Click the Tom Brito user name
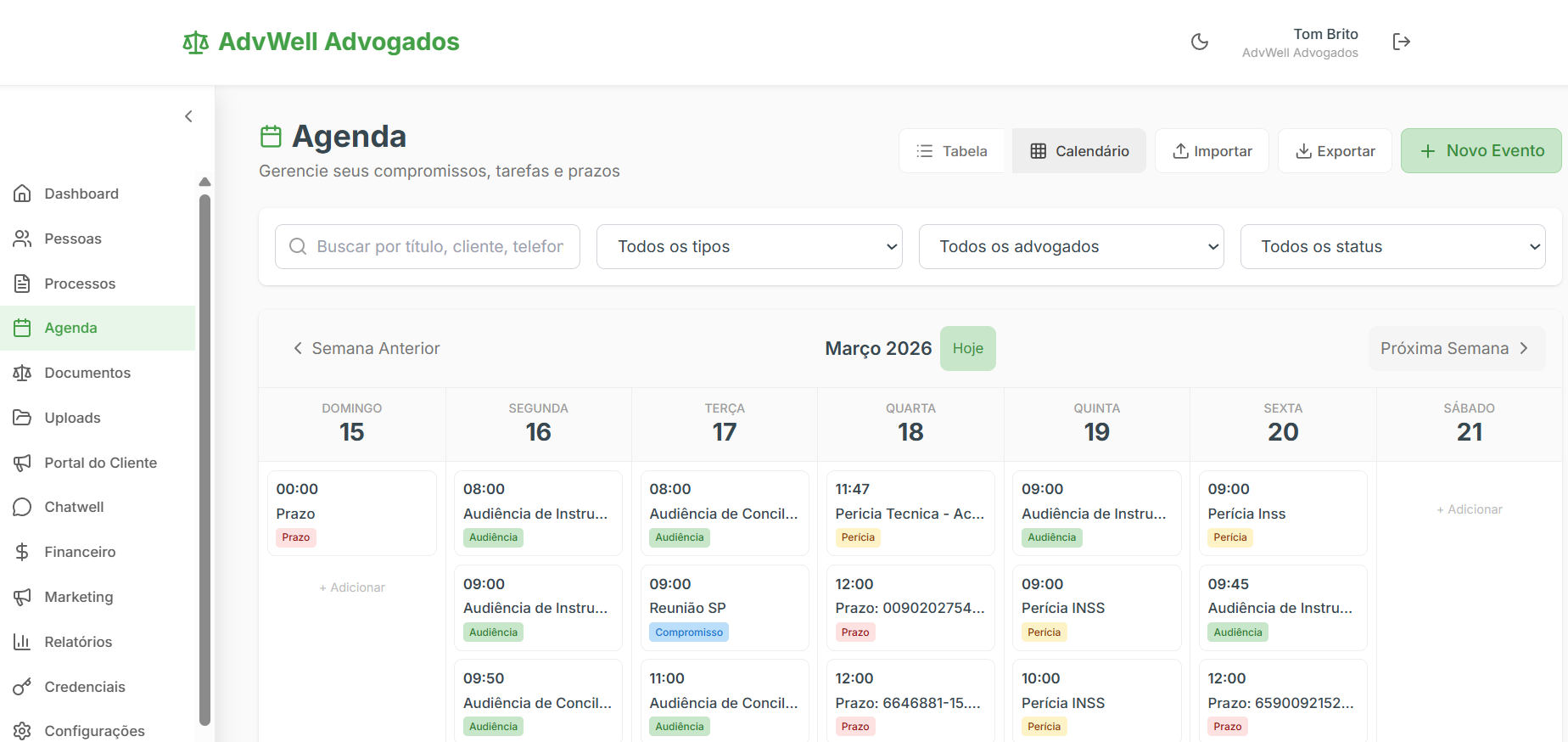Viewport: 1568px width, 742px height. pos(1325,34)
